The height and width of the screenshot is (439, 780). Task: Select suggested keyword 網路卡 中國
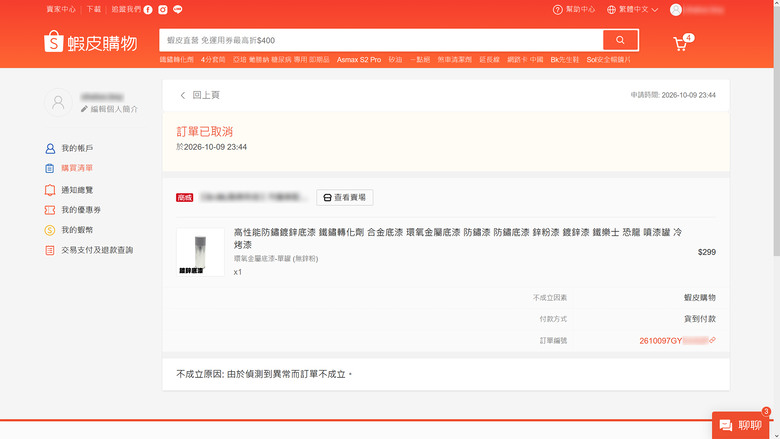(525, 60)
